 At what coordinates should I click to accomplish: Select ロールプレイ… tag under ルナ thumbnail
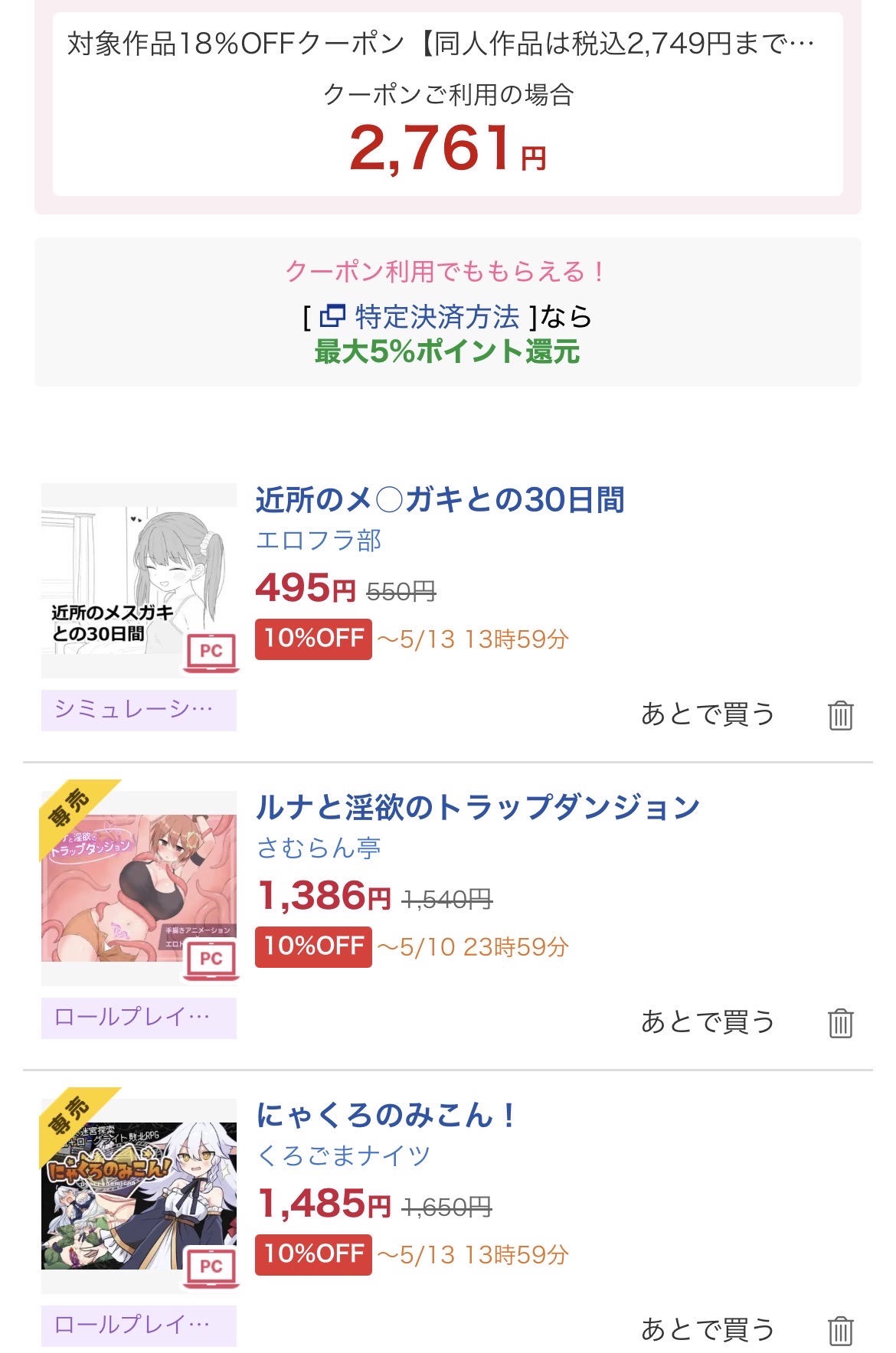point(139,1018)
